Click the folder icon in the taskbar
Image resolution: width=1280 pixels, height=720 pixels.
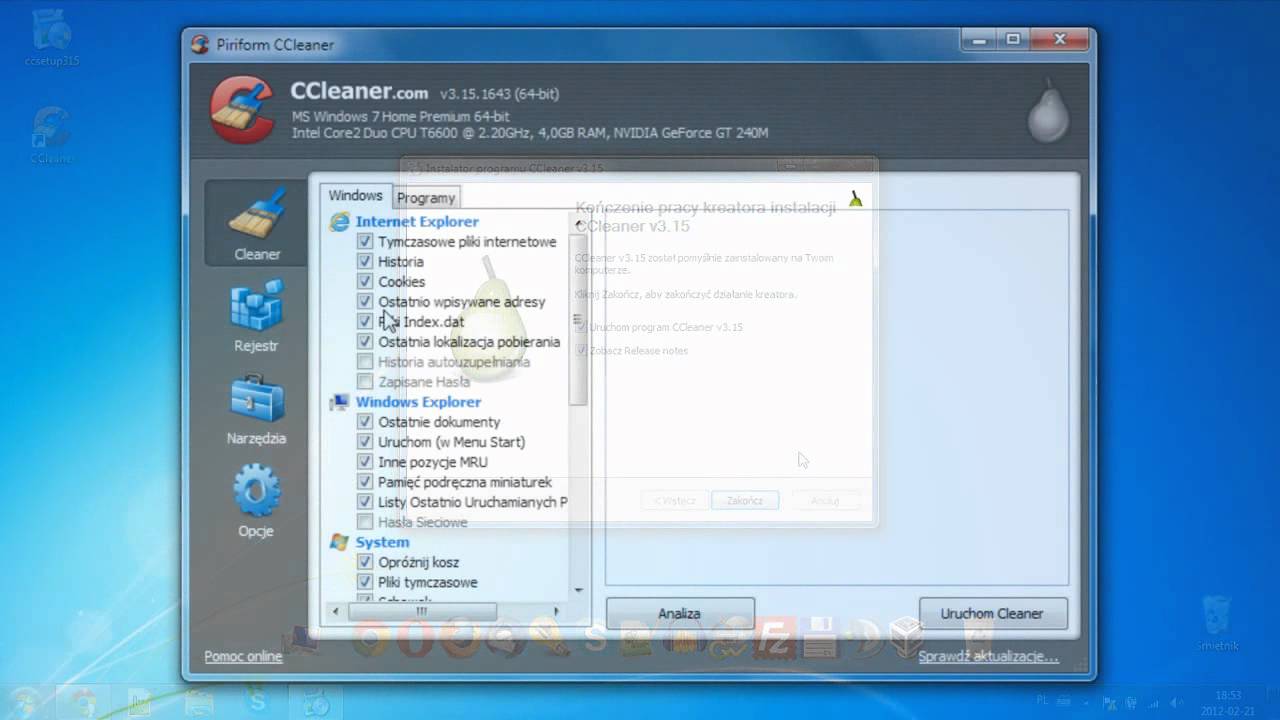(x=199, y=701)
